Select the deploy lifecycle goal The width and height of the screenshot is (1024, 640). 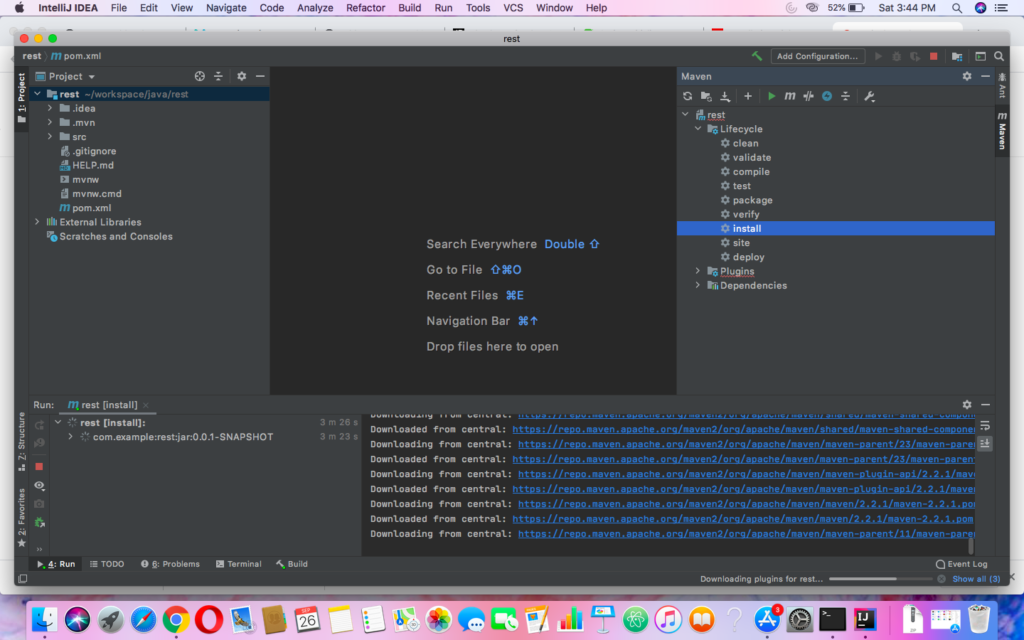[x=748, y=257]
